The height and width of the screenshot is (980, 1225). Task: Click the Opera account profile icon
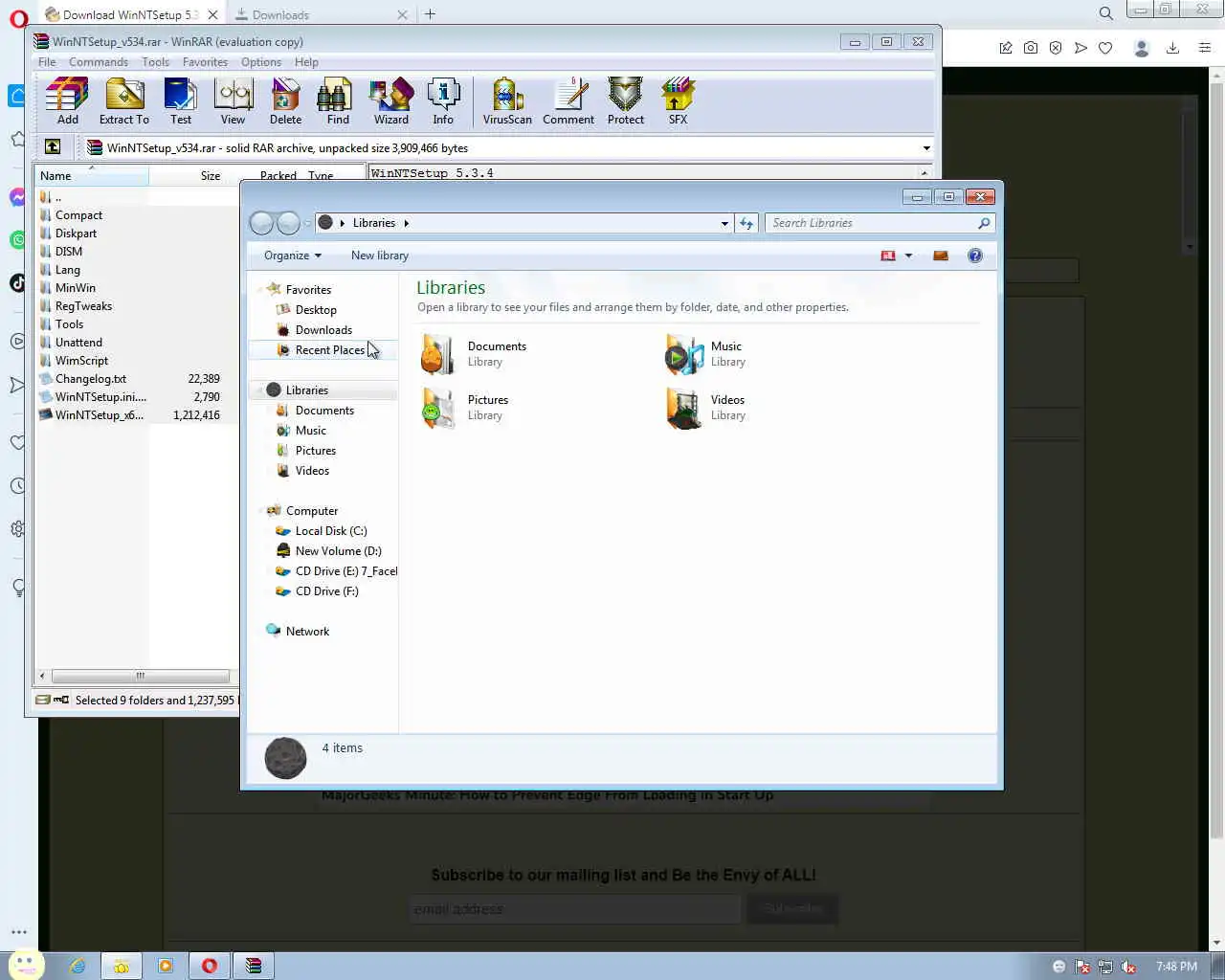(1141, 48)
